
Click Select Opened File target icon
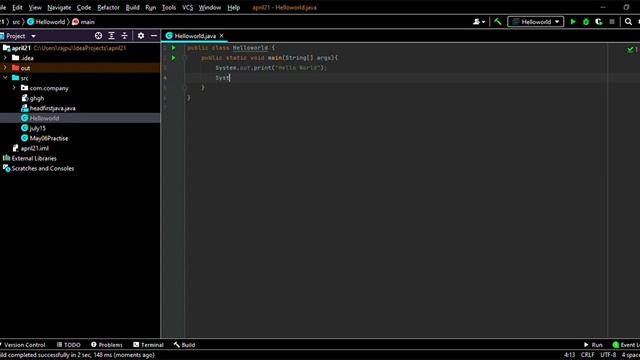98,36
